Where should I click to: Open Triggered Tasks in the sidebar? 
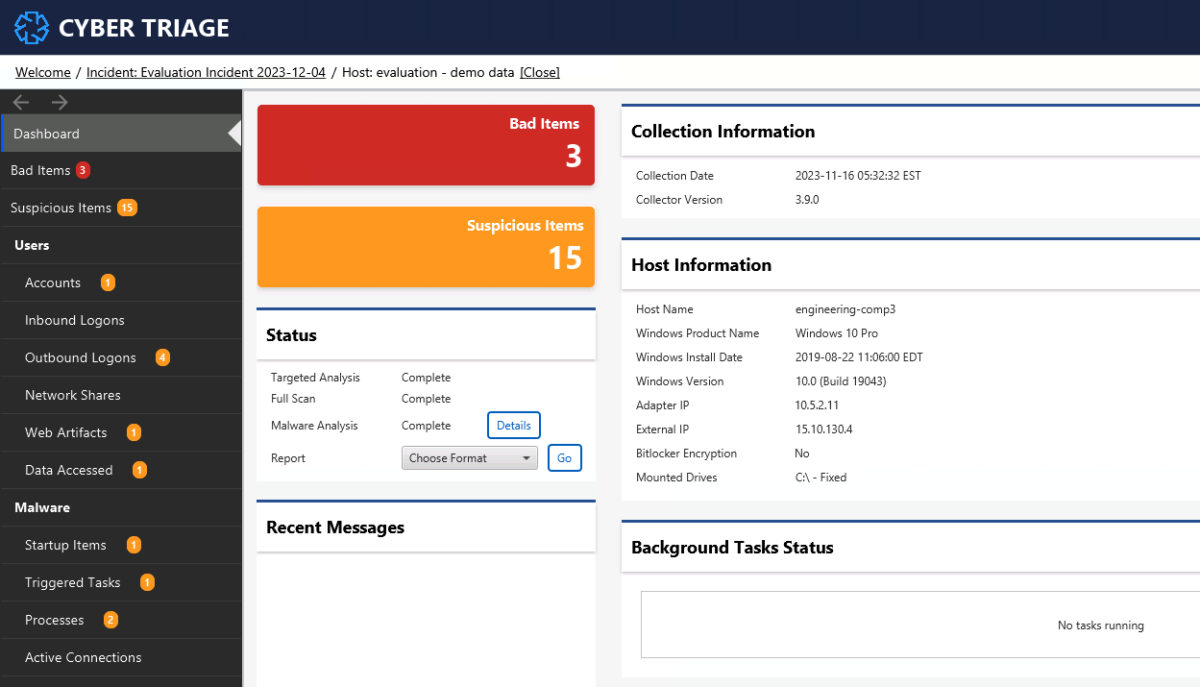coord(74,582)
